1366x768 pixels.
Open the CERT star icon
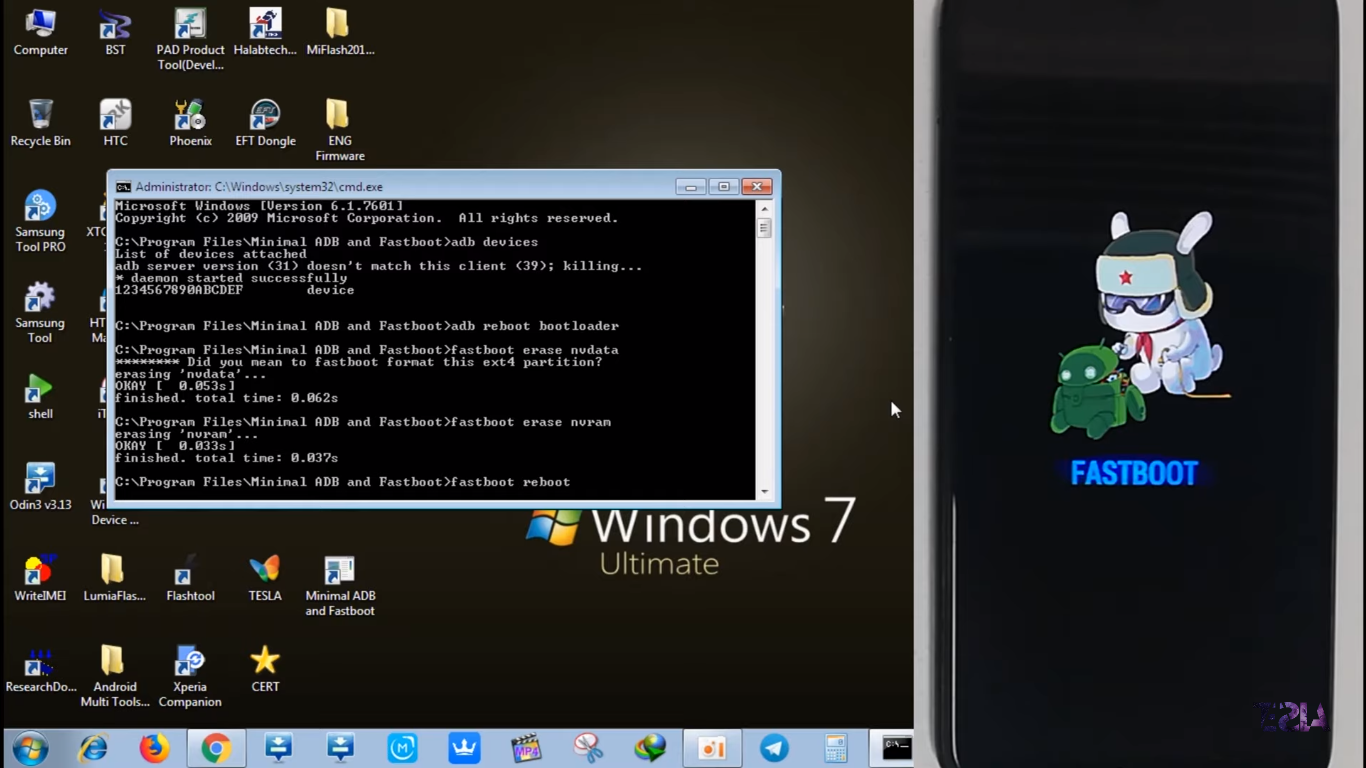tap(265, 669)
